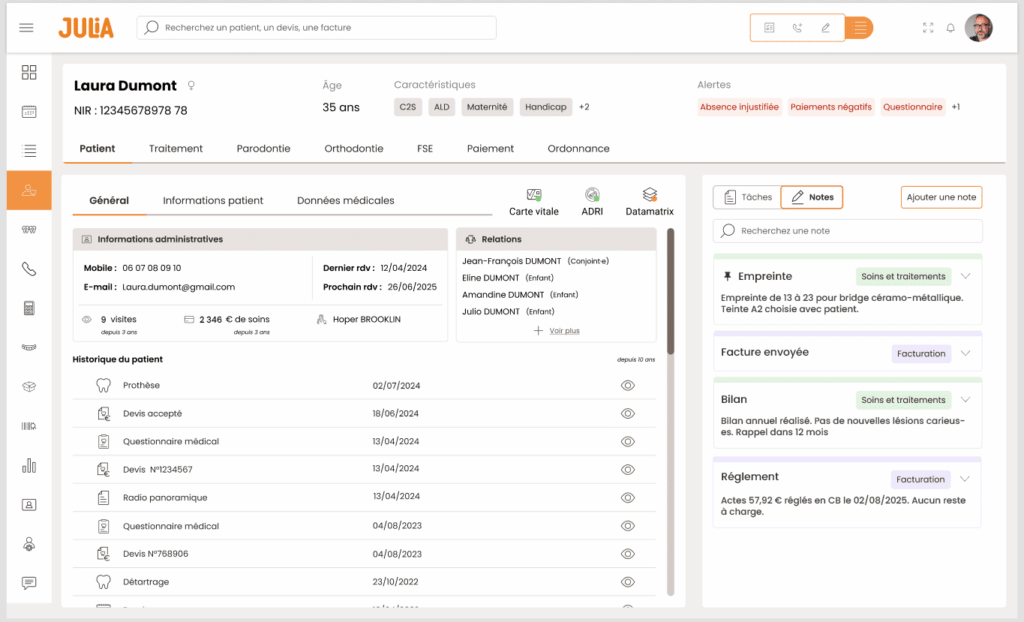
Task: Click the Ajouter une note button
Action: 941,197
